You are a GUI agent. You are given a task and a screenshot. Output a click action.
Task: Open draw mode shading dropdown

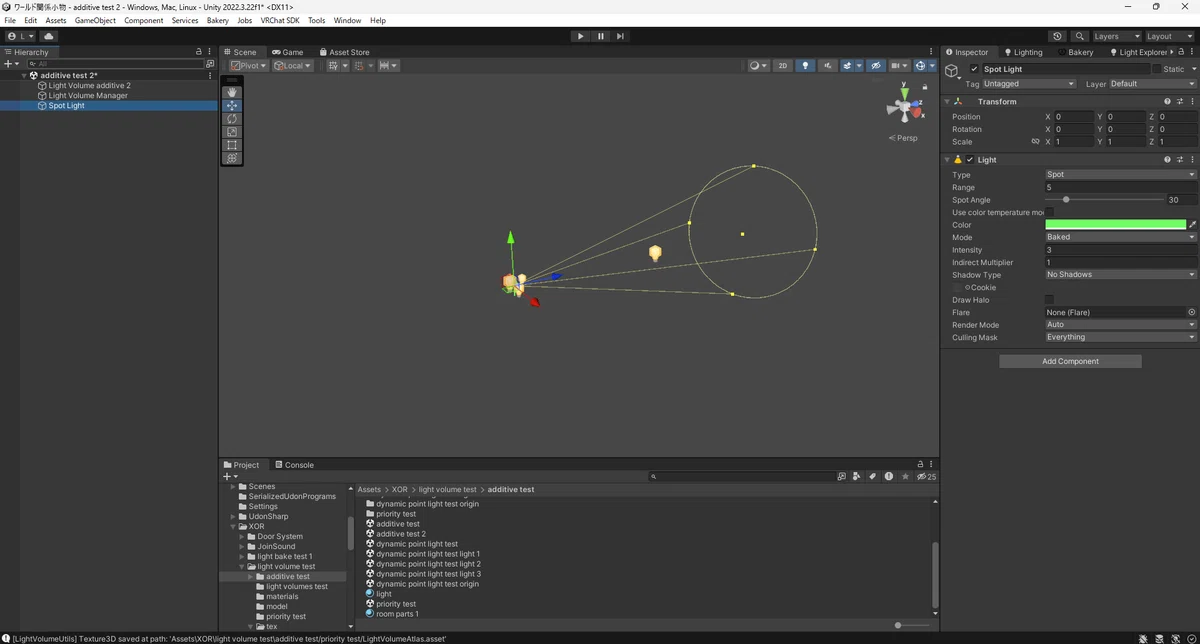758,66
